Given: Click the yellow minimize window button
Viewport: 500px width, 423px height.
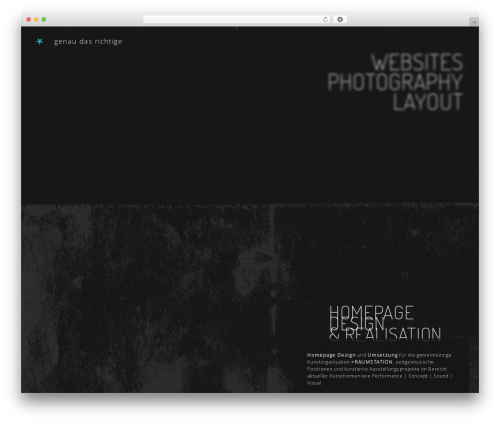Looking at the screenshot, I should pos(36,20).
